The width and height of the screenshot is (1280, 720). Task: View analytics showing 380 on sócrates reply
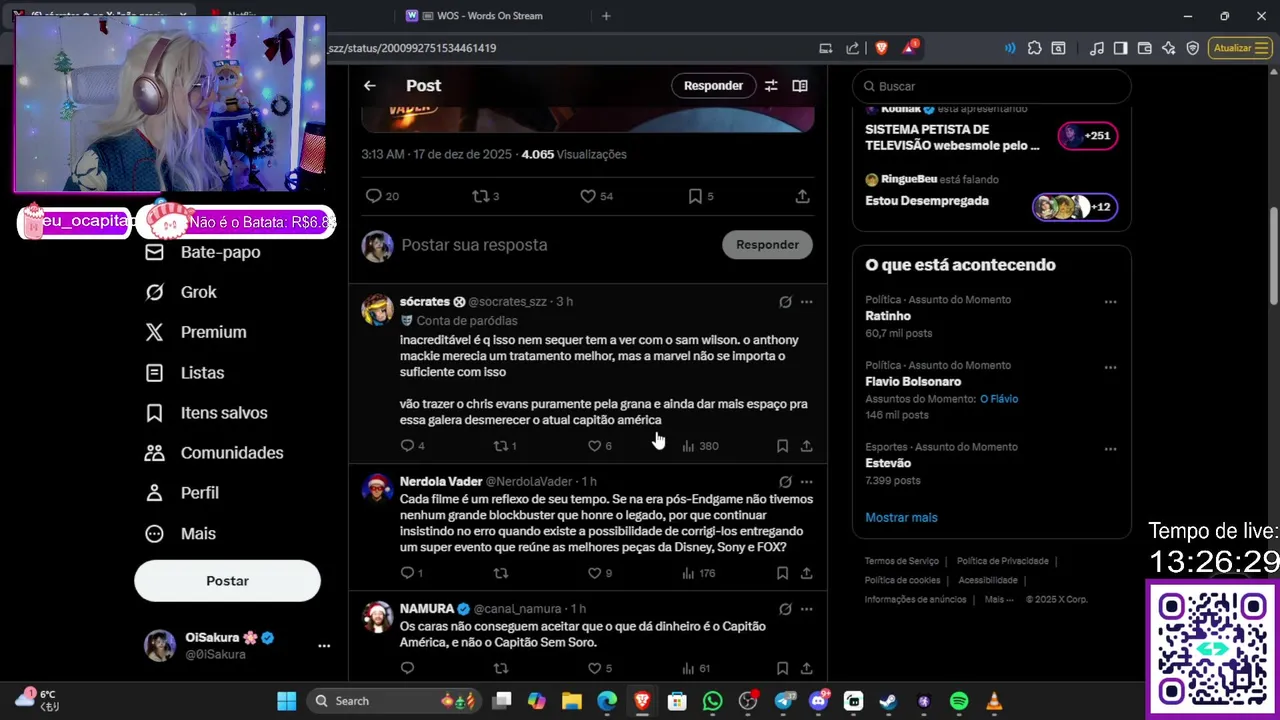click(700, 446)
